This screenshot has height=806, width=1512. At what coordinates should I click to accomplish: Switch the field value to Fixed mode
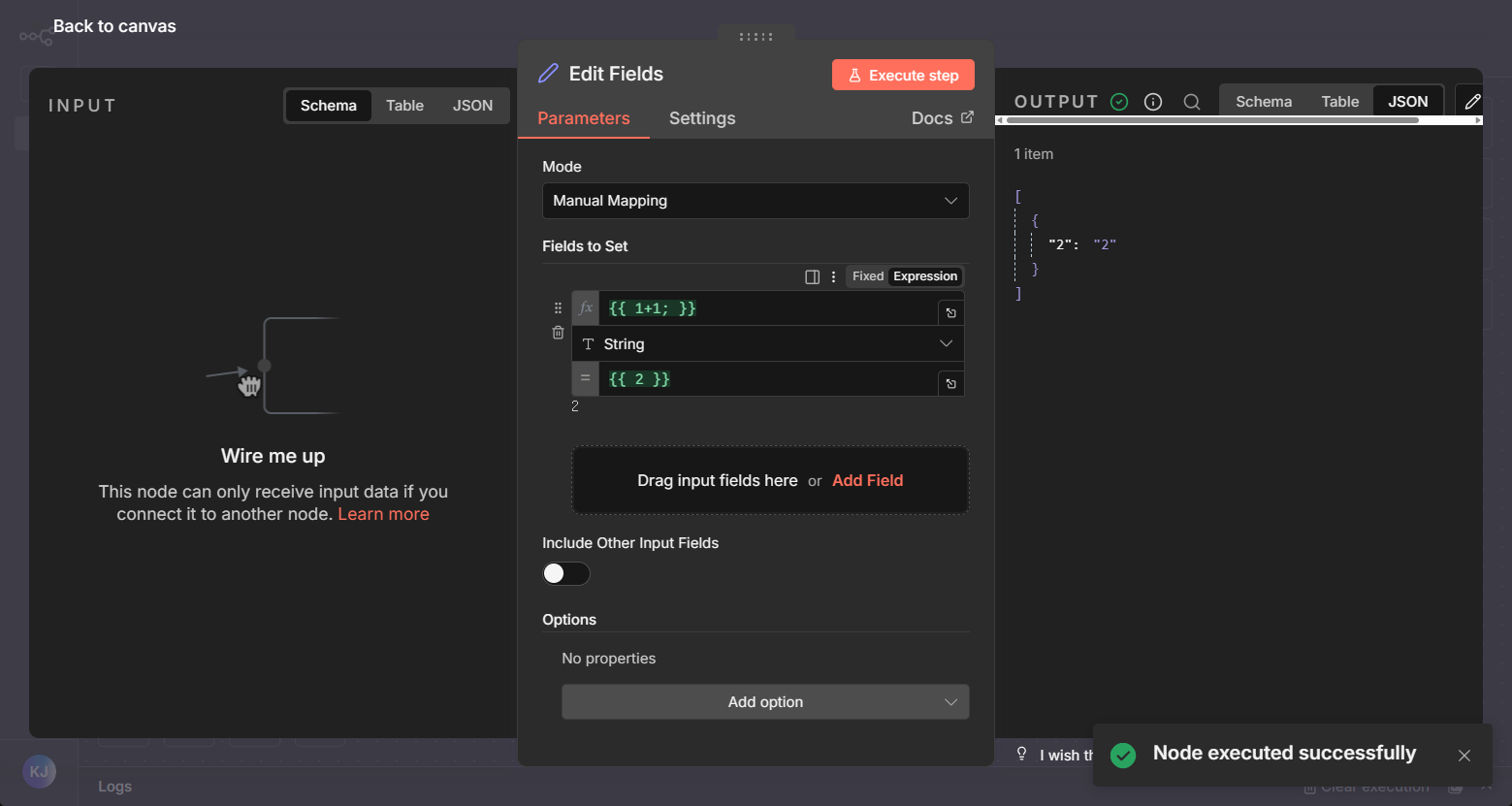click(x=867, y=275)
